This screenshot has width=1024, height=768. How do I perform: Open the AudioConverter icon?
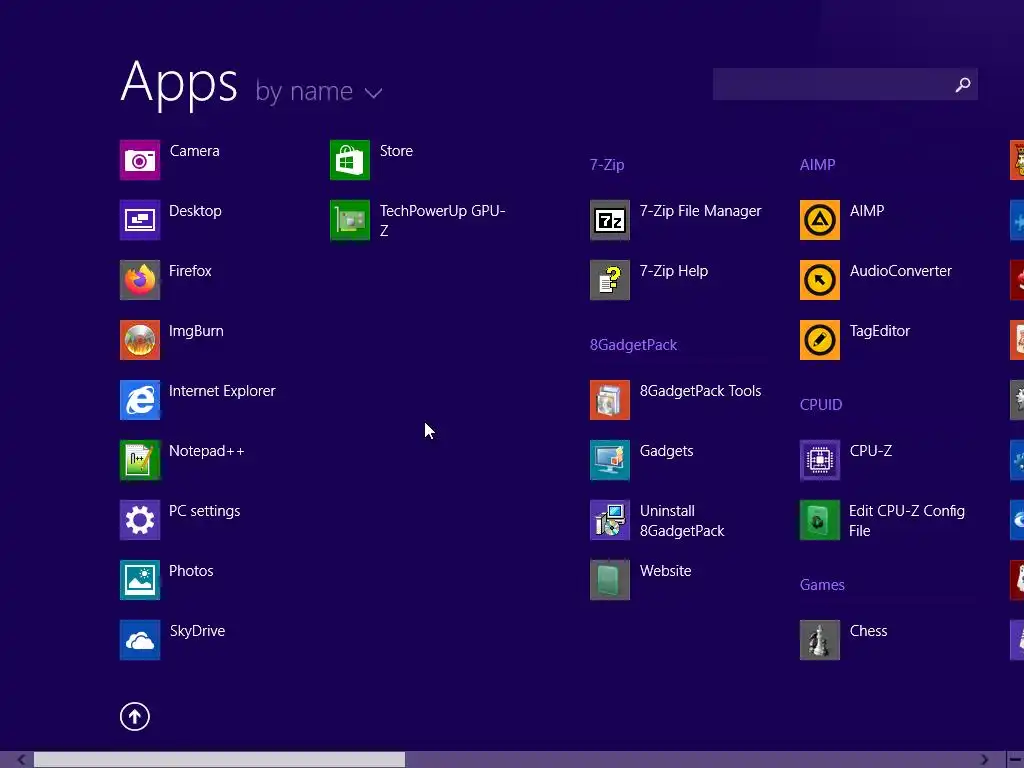tap(820, 280)
